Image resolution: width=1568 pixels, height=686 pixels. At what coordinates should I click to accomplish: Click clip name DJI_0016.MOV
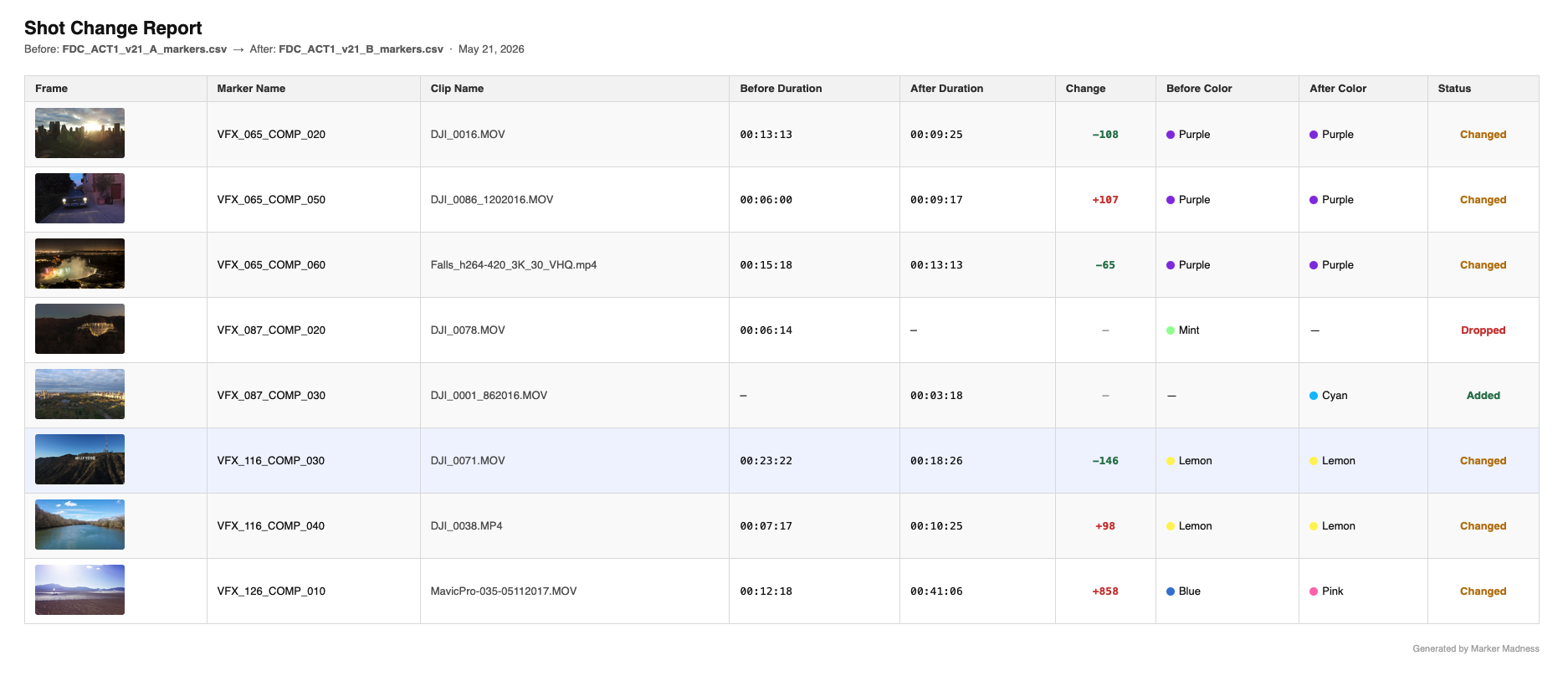(468, 135)
